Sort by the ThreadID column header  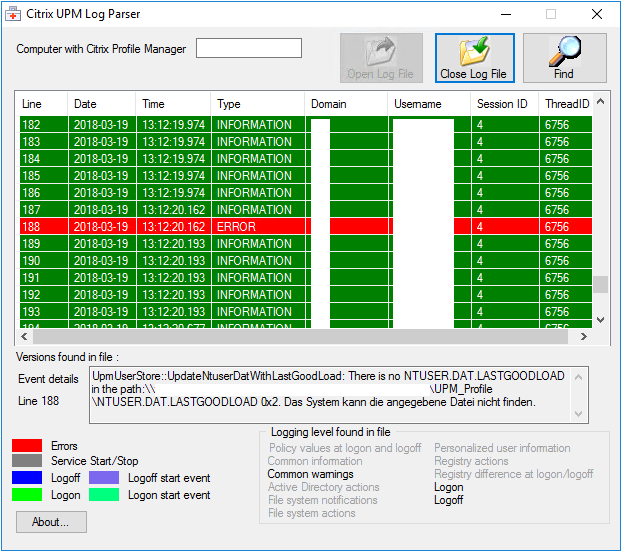(x=567, y=104)
